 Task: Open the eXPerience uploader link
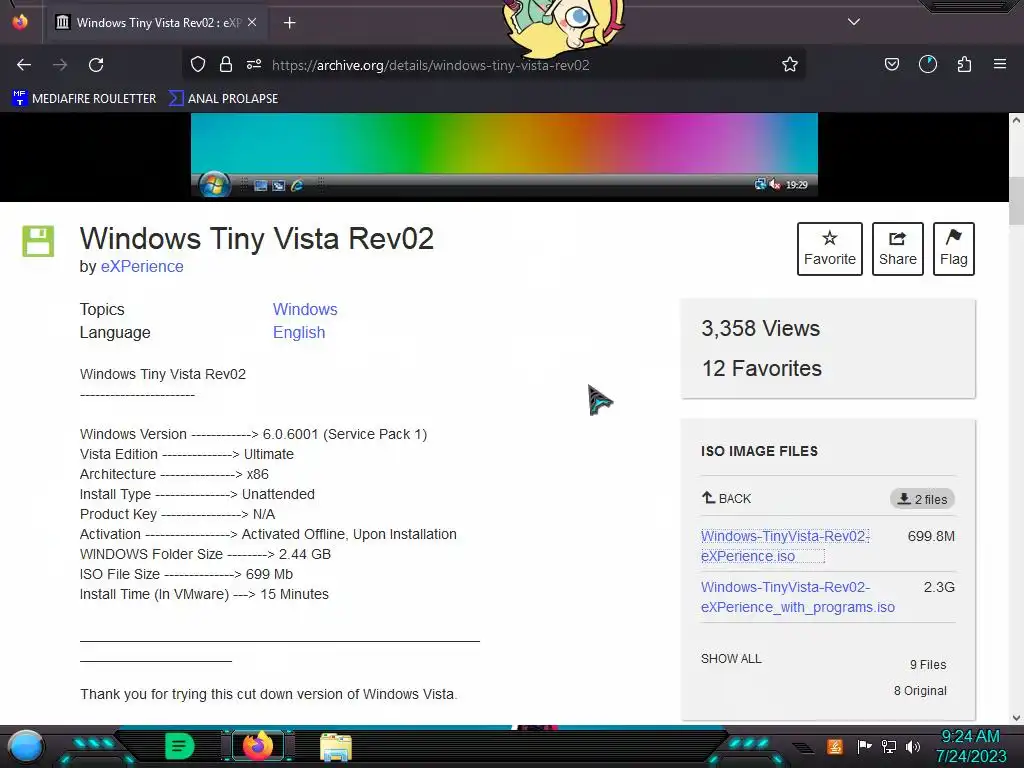pos(142,266)
